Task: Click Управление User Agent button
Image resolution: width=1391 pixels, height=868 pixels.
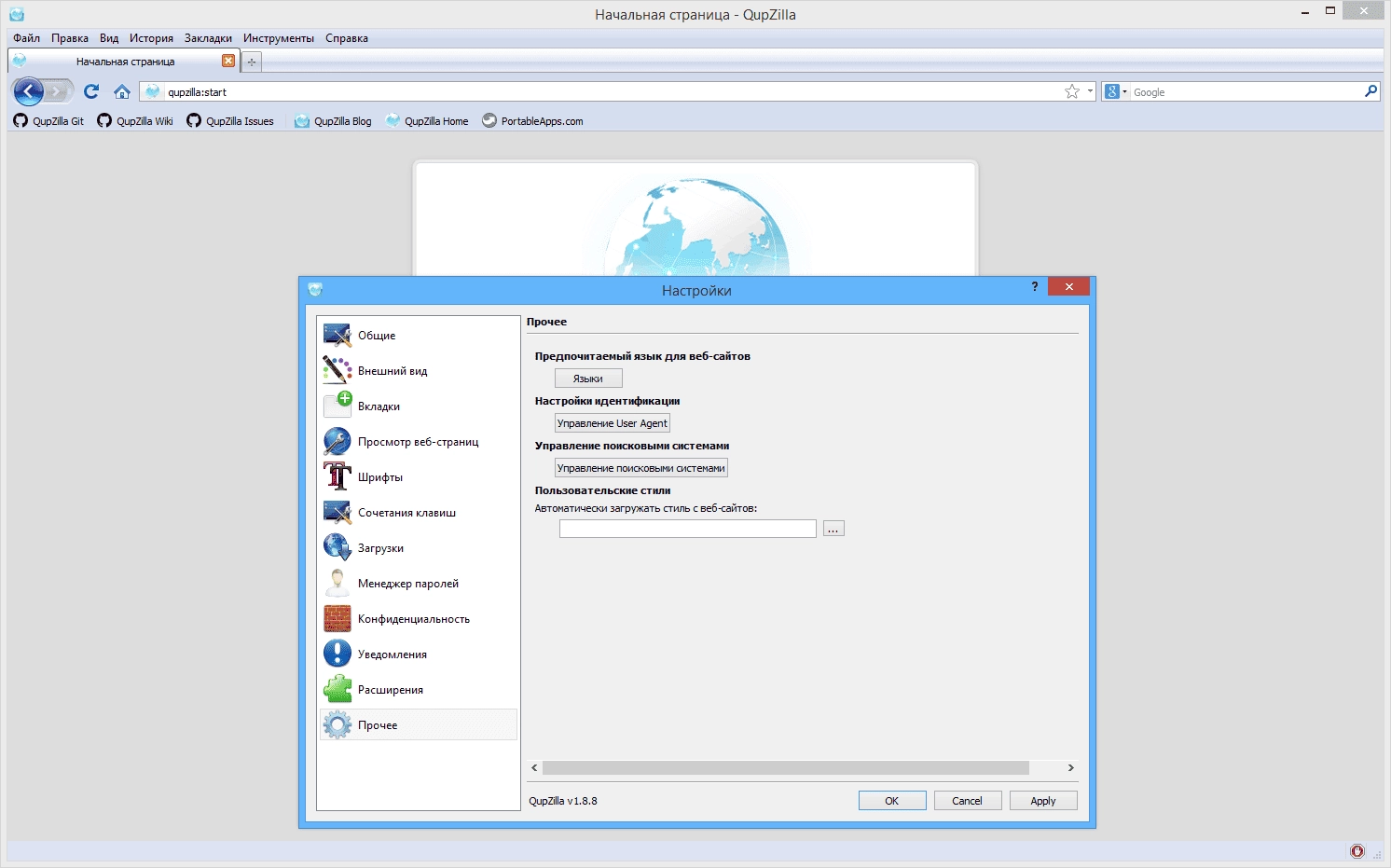Action: tap(613, 423)
